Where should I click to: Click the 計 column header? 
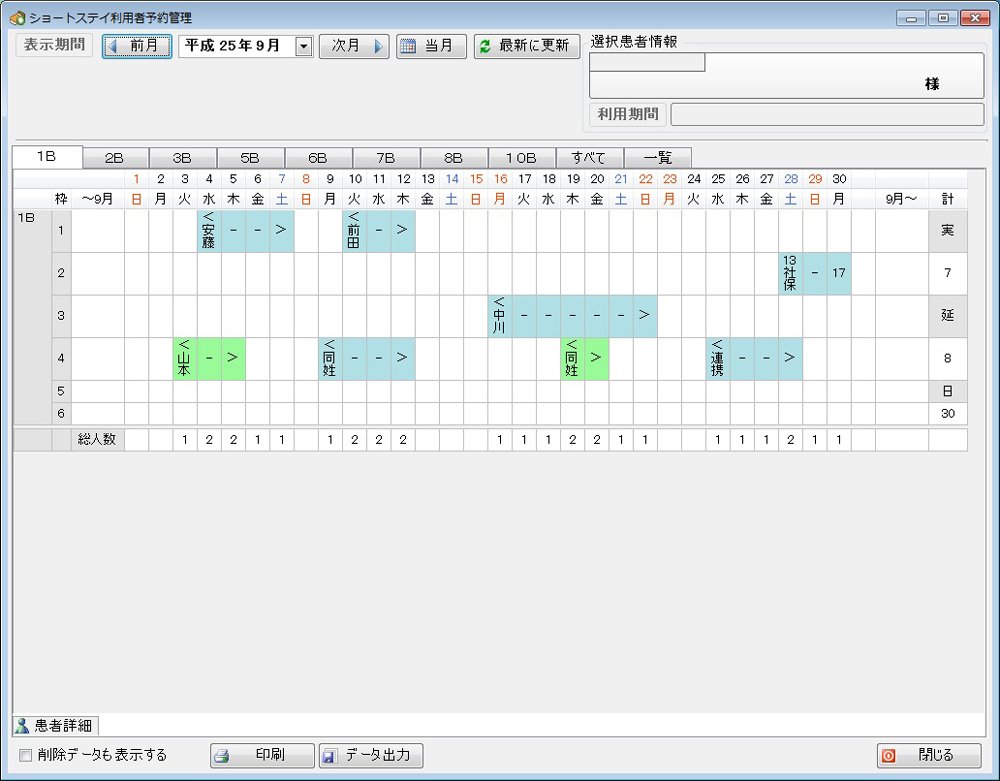tap(948, 199)
